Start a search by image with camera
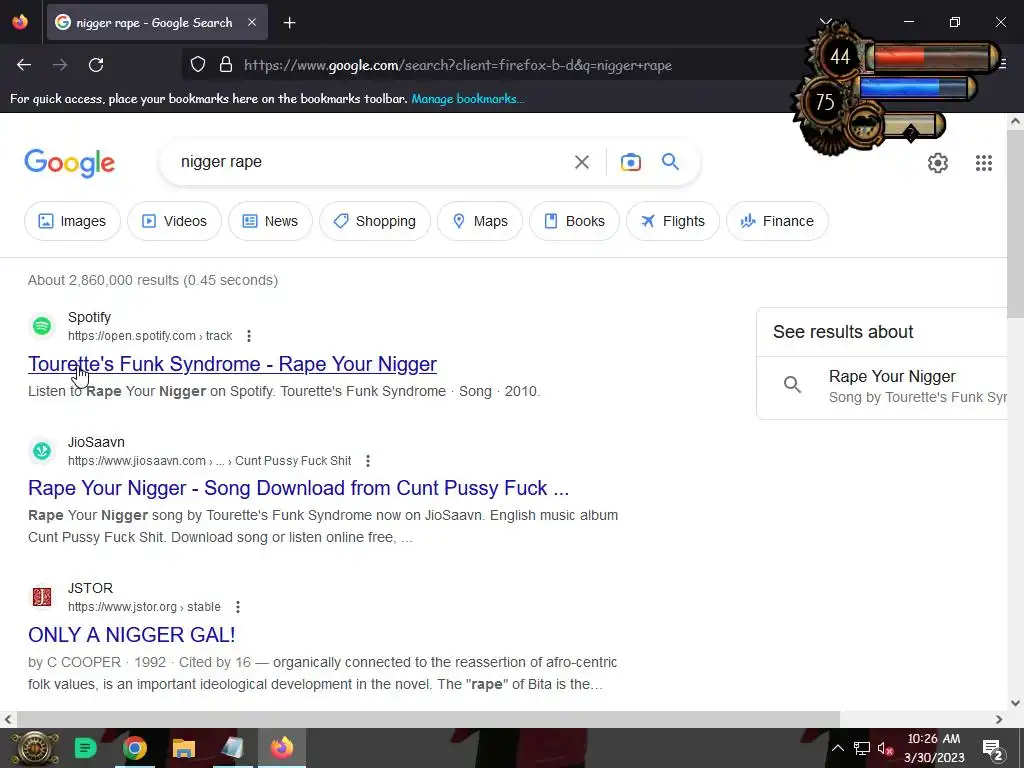The height and width of the screenshot is (768, 1024). 631,162
